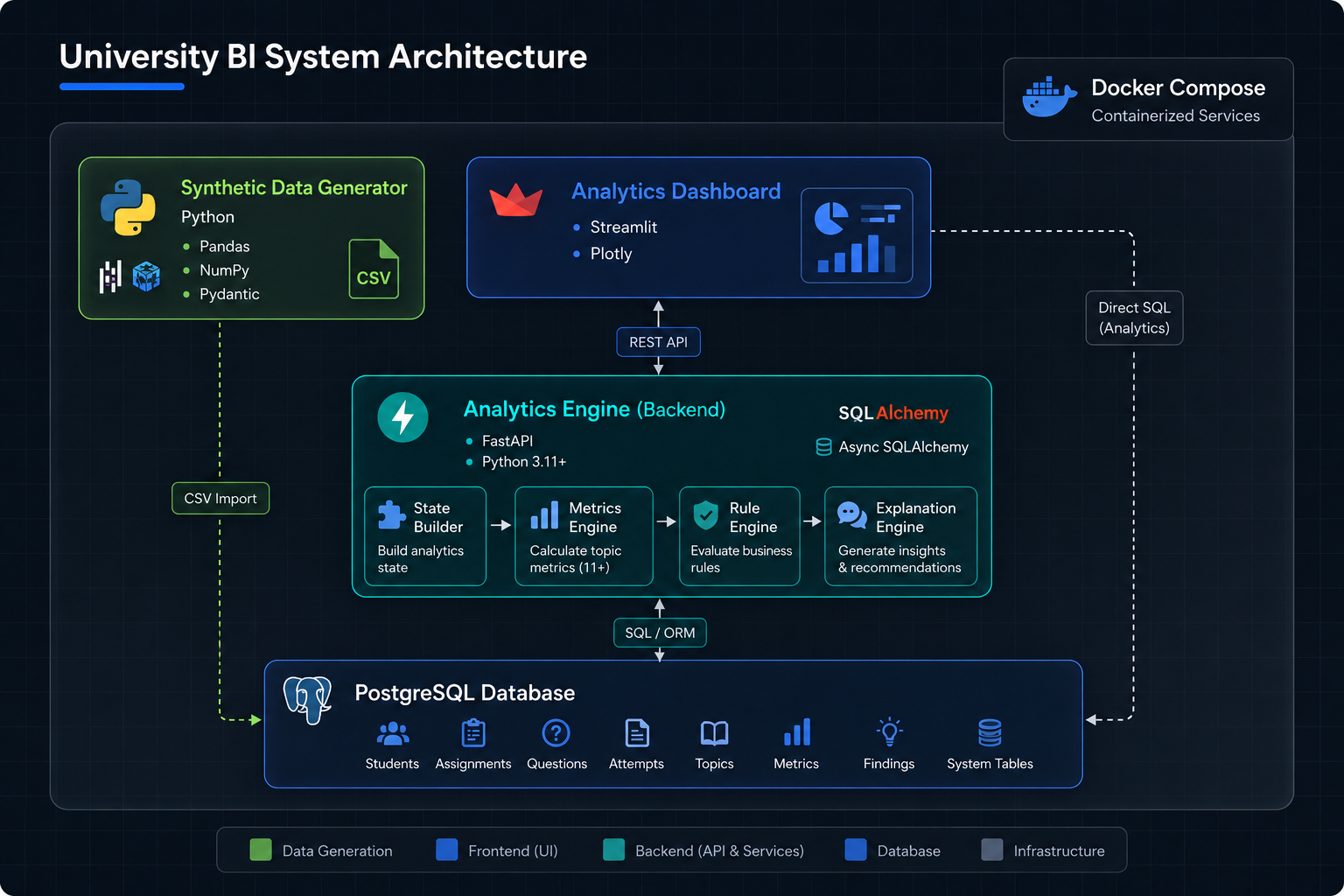Click the Metrics Engine bar chart icon

click(544, 515)
